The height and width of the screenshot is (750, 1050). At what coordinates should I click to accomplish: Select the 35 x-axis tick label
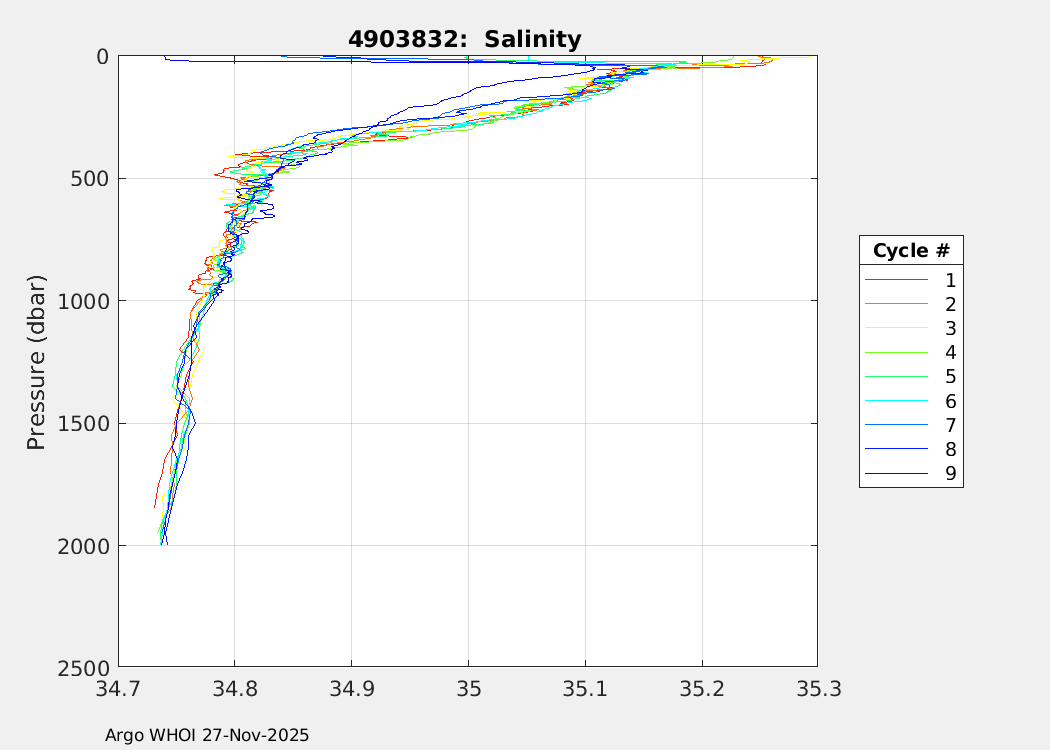tap(468, 688)
